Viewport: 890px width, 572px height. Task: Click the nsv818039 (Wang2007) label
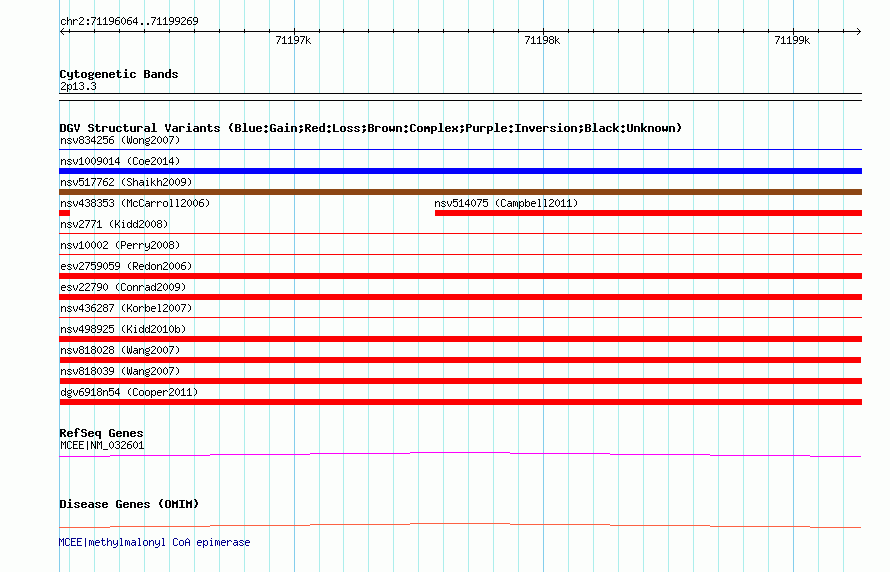(x=120, y=371)
